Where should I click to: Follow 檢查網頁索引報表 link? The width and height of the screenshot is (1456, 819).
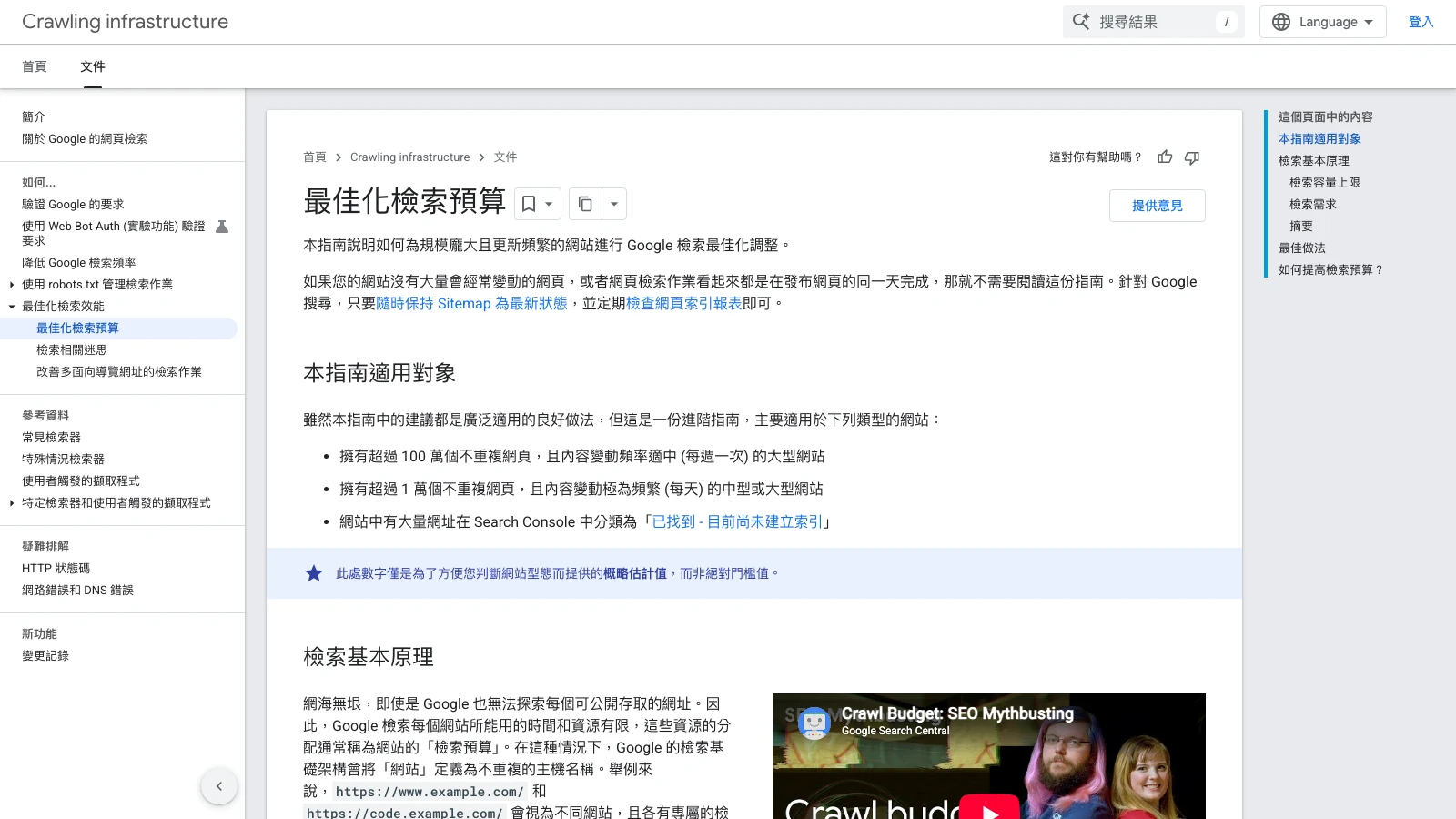click(683, 304)
